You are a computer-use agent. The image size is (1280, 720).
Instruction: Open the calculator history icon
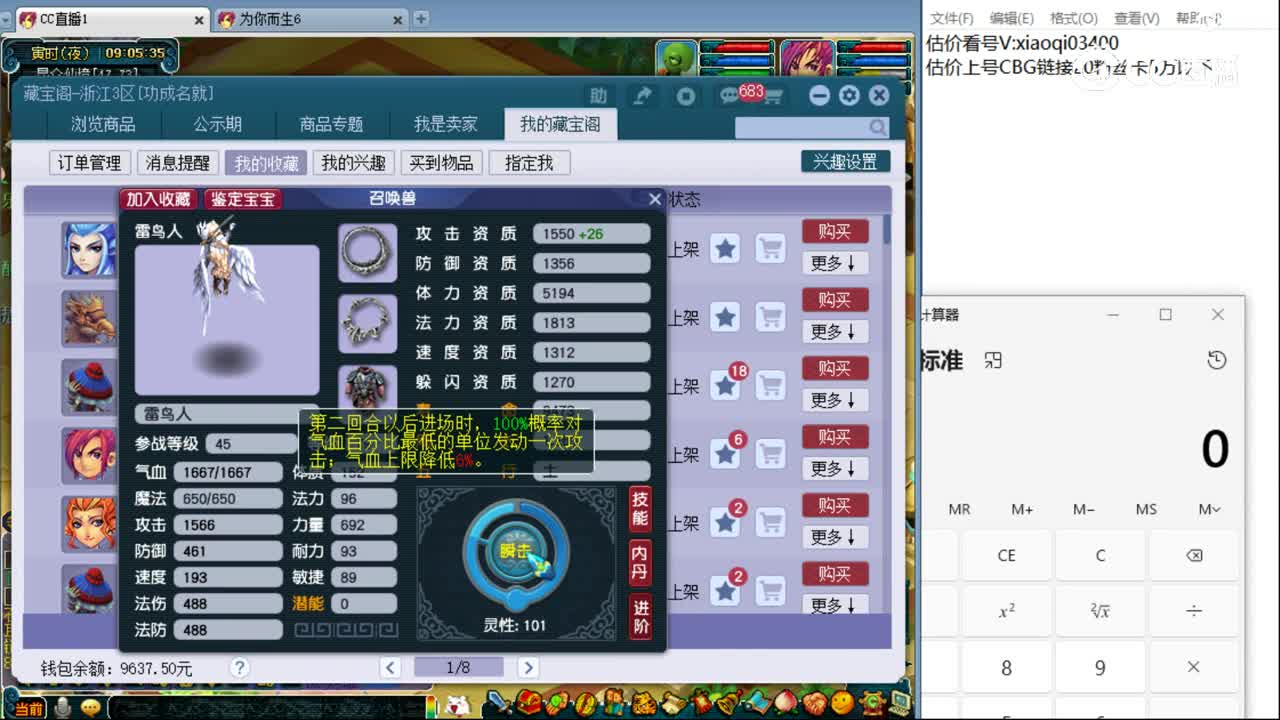tap(1217, 358)
